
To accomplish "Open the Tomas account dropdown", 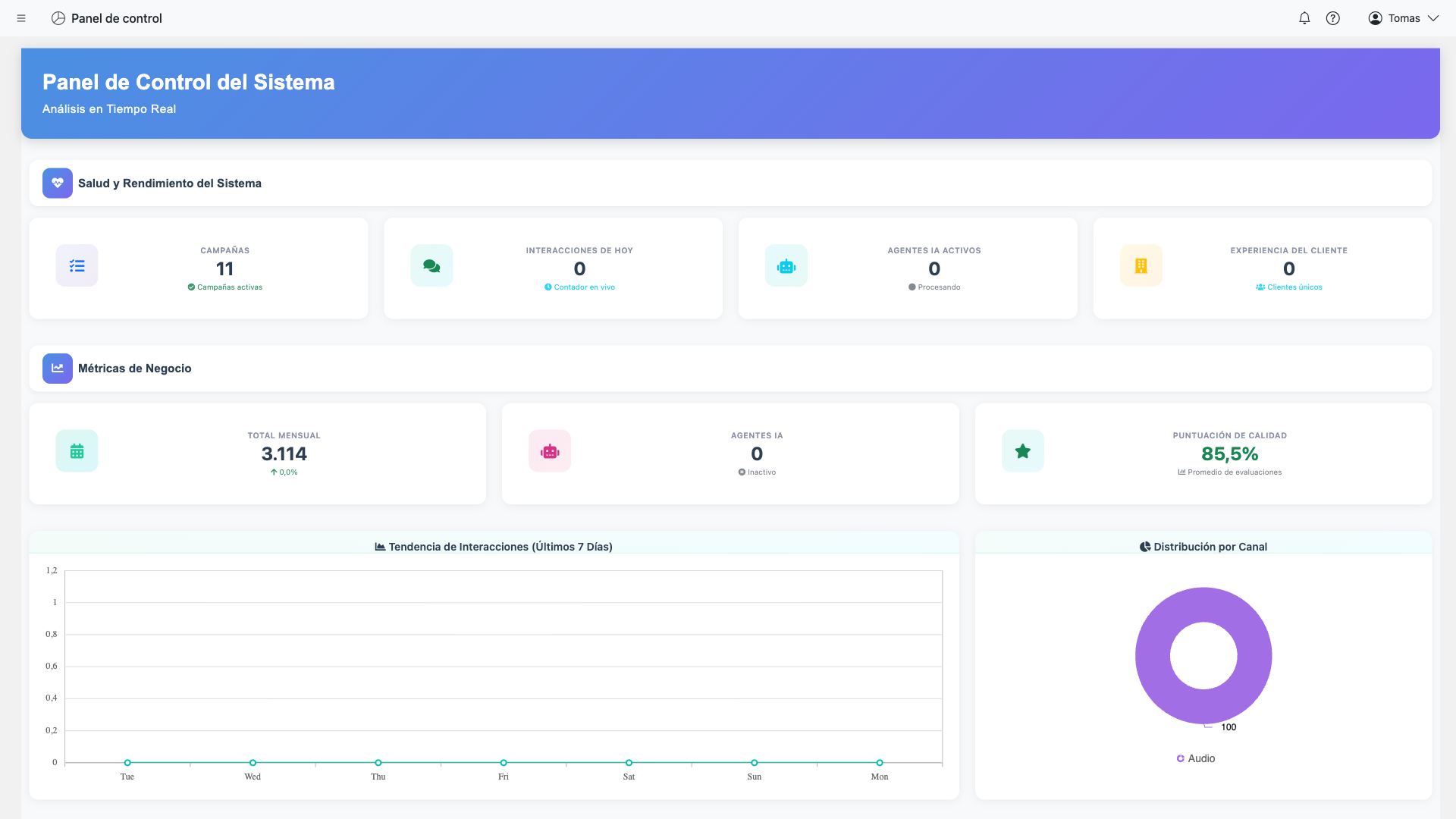I will [1403, 17].
